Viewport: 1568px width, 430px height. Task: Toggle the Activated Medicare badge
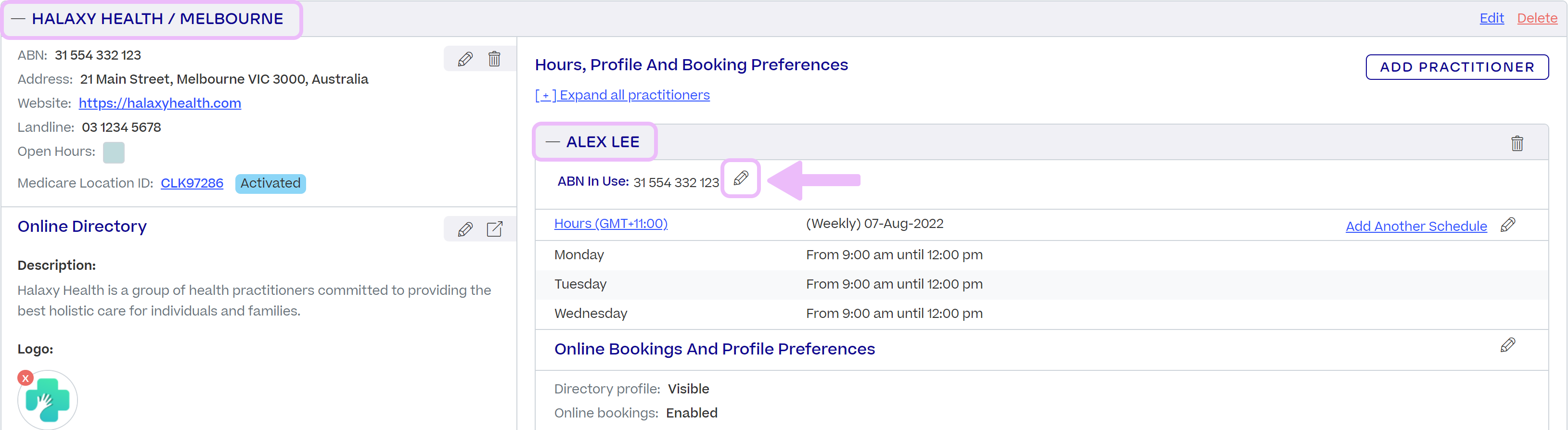(x=270, y=183)
